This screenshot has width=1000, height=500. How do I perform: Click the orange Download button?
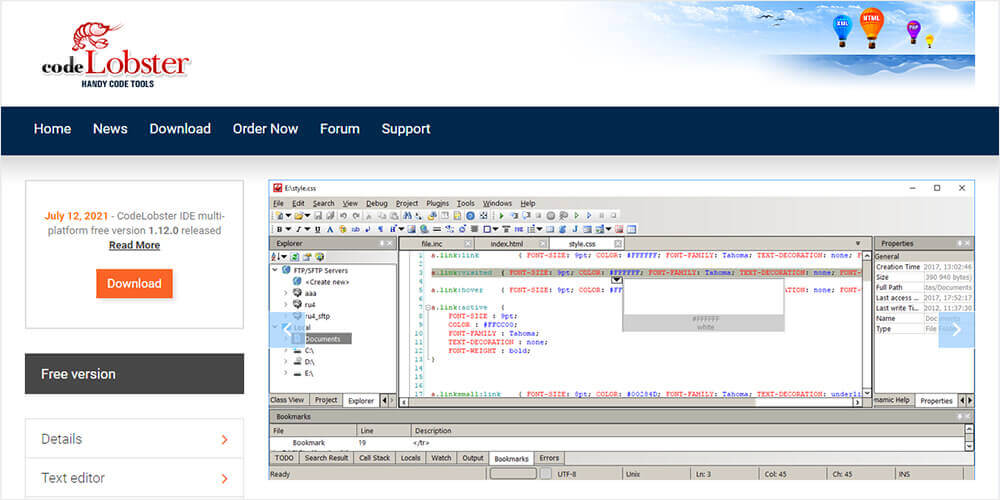coord(134,284)
